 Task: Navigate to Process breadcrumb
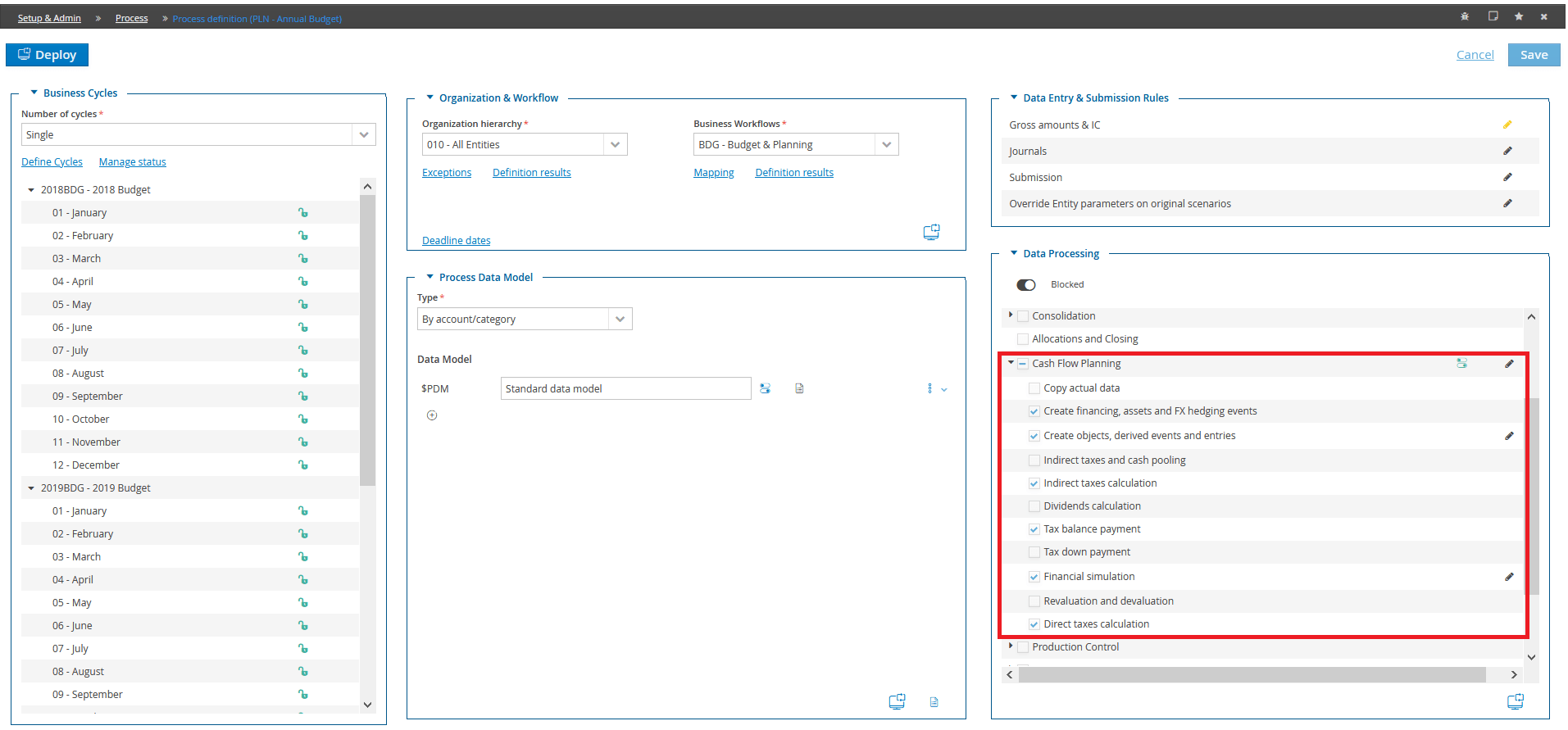coord(131,18)
